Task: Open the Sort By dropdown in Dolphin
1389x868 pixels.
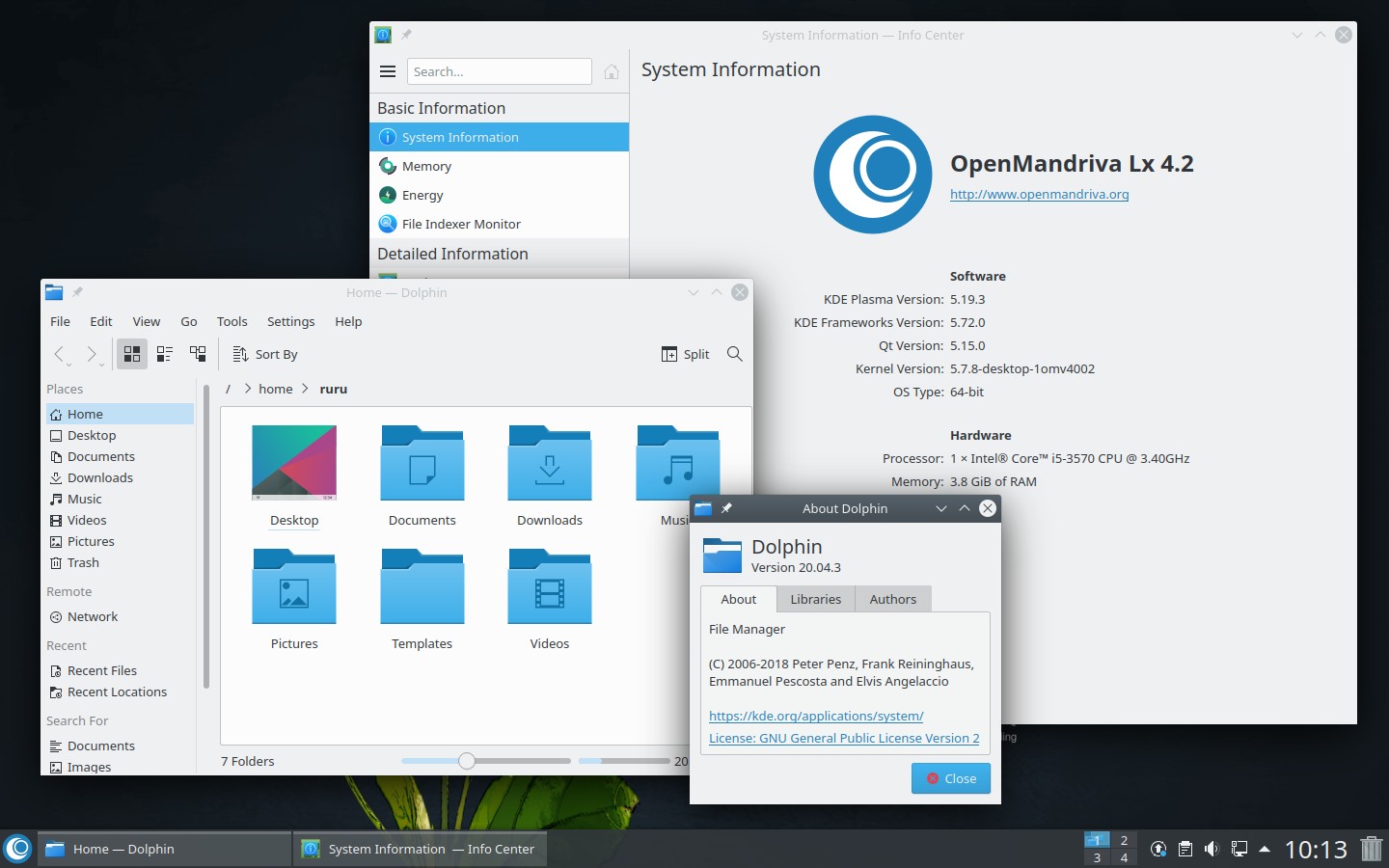Action: click(x=265, y=354)
